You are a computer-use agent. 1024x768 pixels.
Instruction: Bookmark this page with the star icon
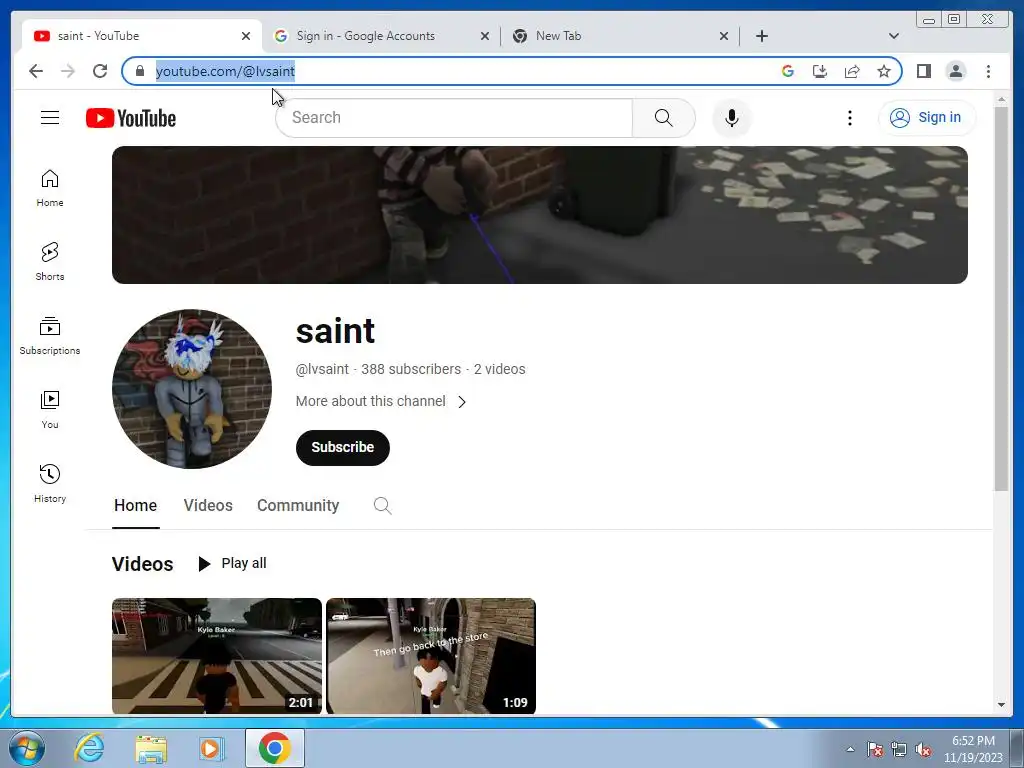(x=884, y=71)
